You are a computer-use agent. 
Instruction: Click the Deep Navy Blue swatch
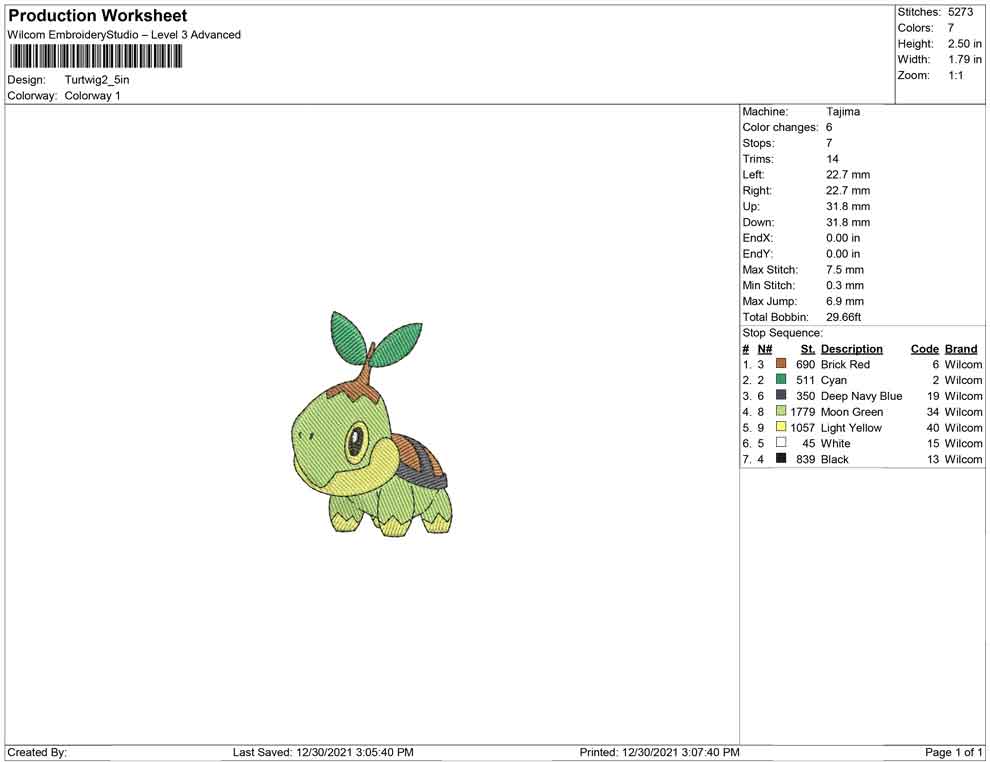coord(781,396)
